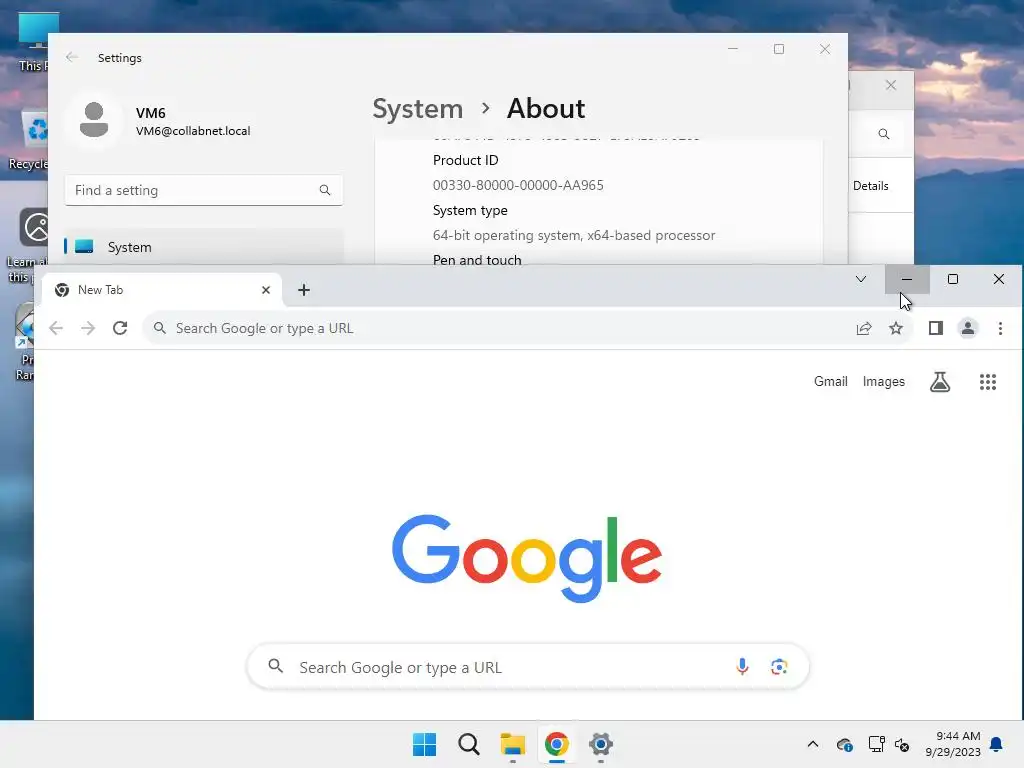
Task: Open a new Chrome tab
Action: pyautogui.click(x=304, y=290)
